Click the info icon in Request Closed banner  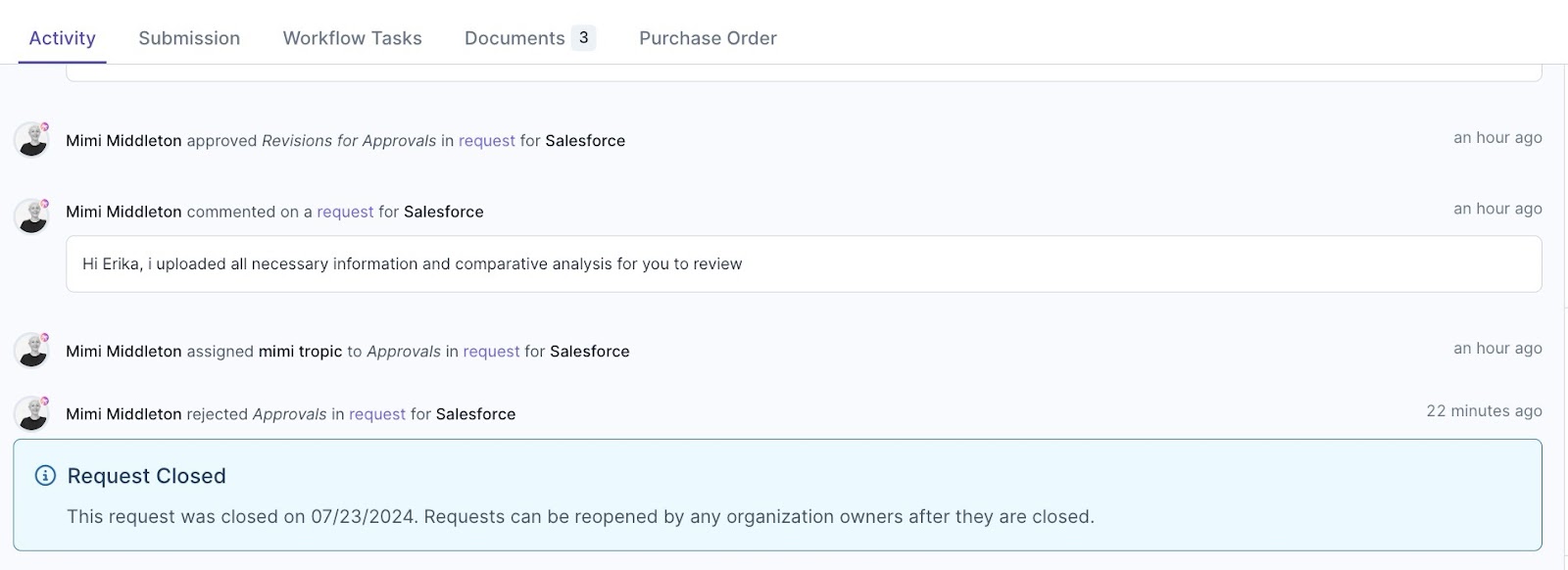[45, 475]
